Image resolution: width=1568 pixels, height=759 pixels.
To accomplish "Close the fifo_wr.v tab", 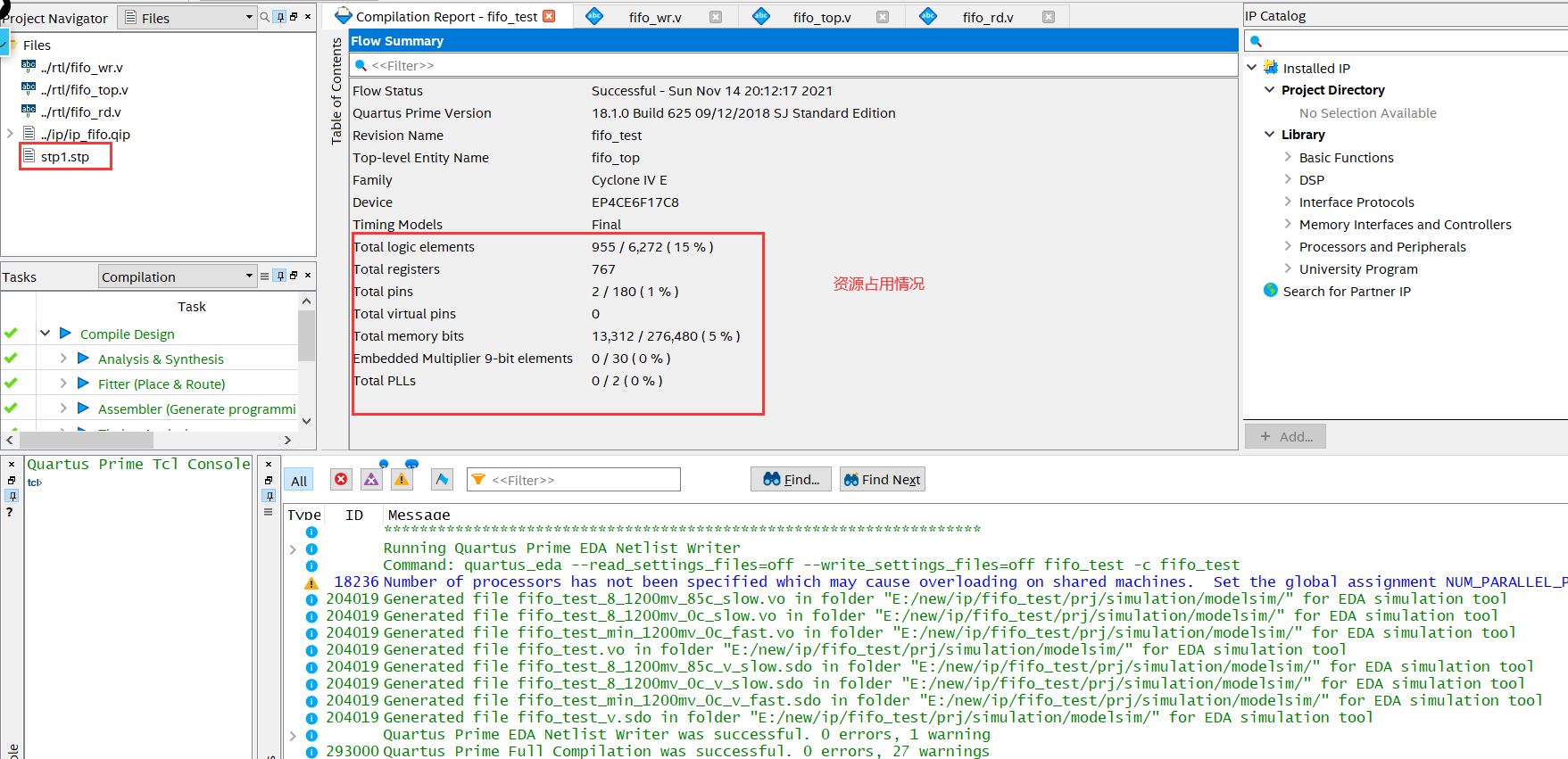I will click(x=716, y=17).
